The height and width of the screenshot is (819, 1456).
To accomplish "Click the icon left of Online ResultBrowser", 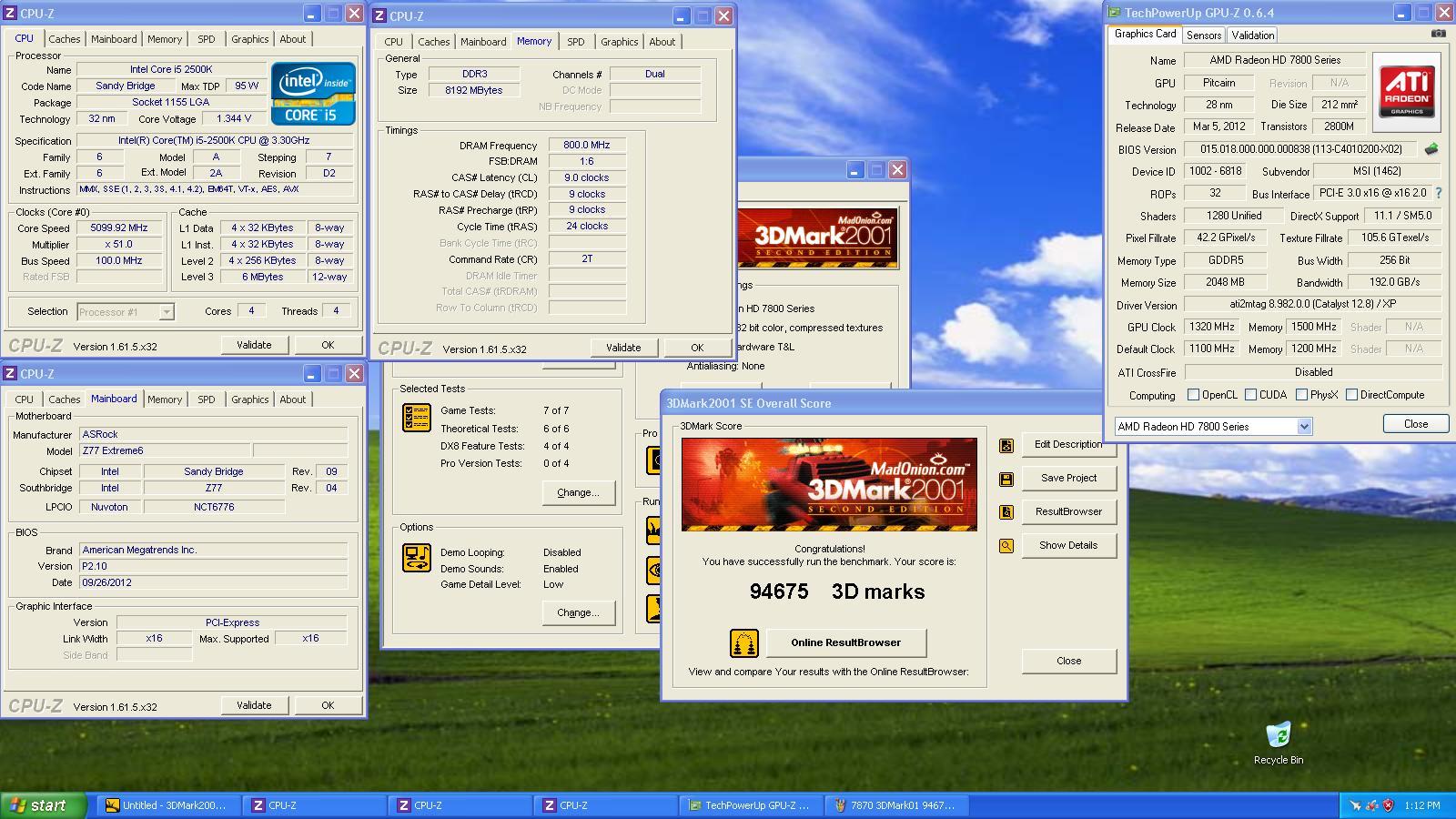I will click(x=744, y=642).
